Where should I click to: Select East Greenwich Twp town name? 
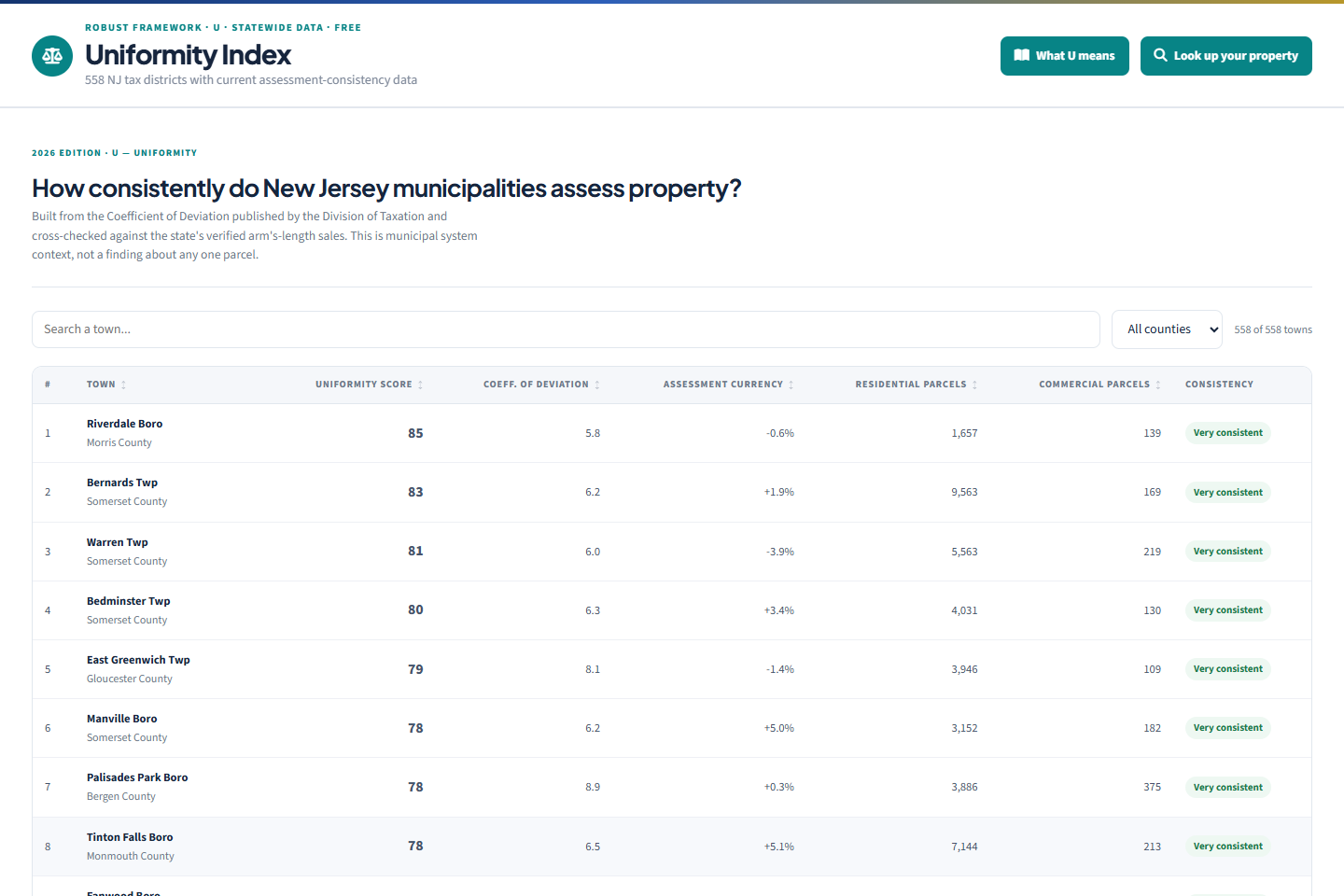click(x=138, y=660)
